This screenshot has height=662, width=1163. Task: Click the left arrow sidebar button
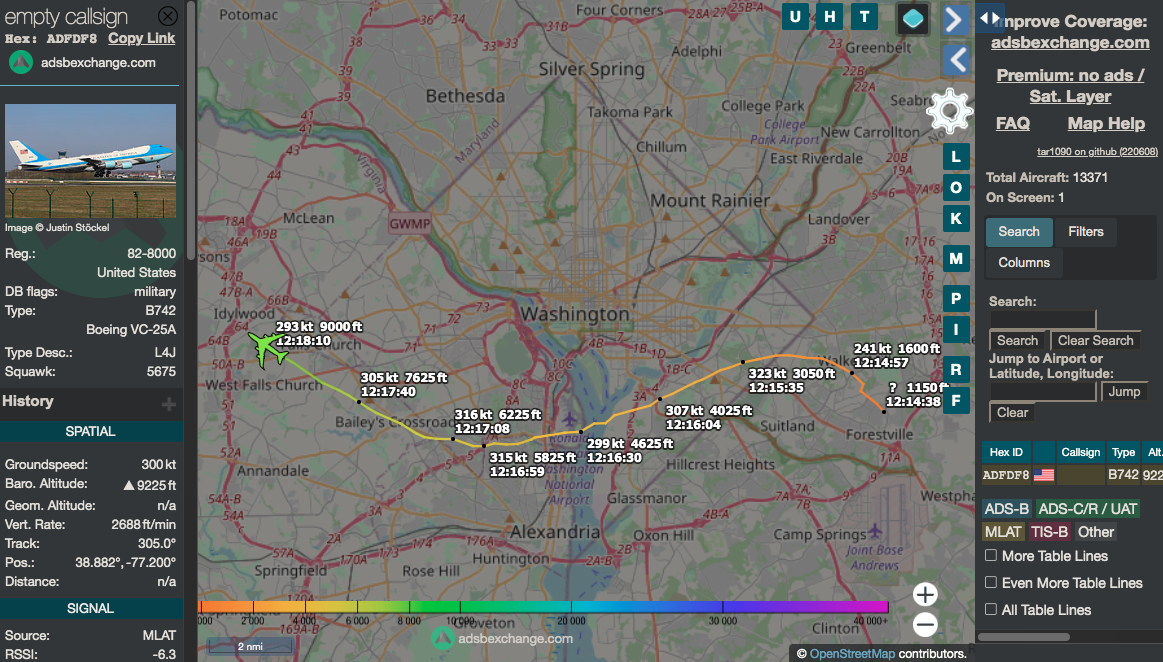(x=956, y=59)
